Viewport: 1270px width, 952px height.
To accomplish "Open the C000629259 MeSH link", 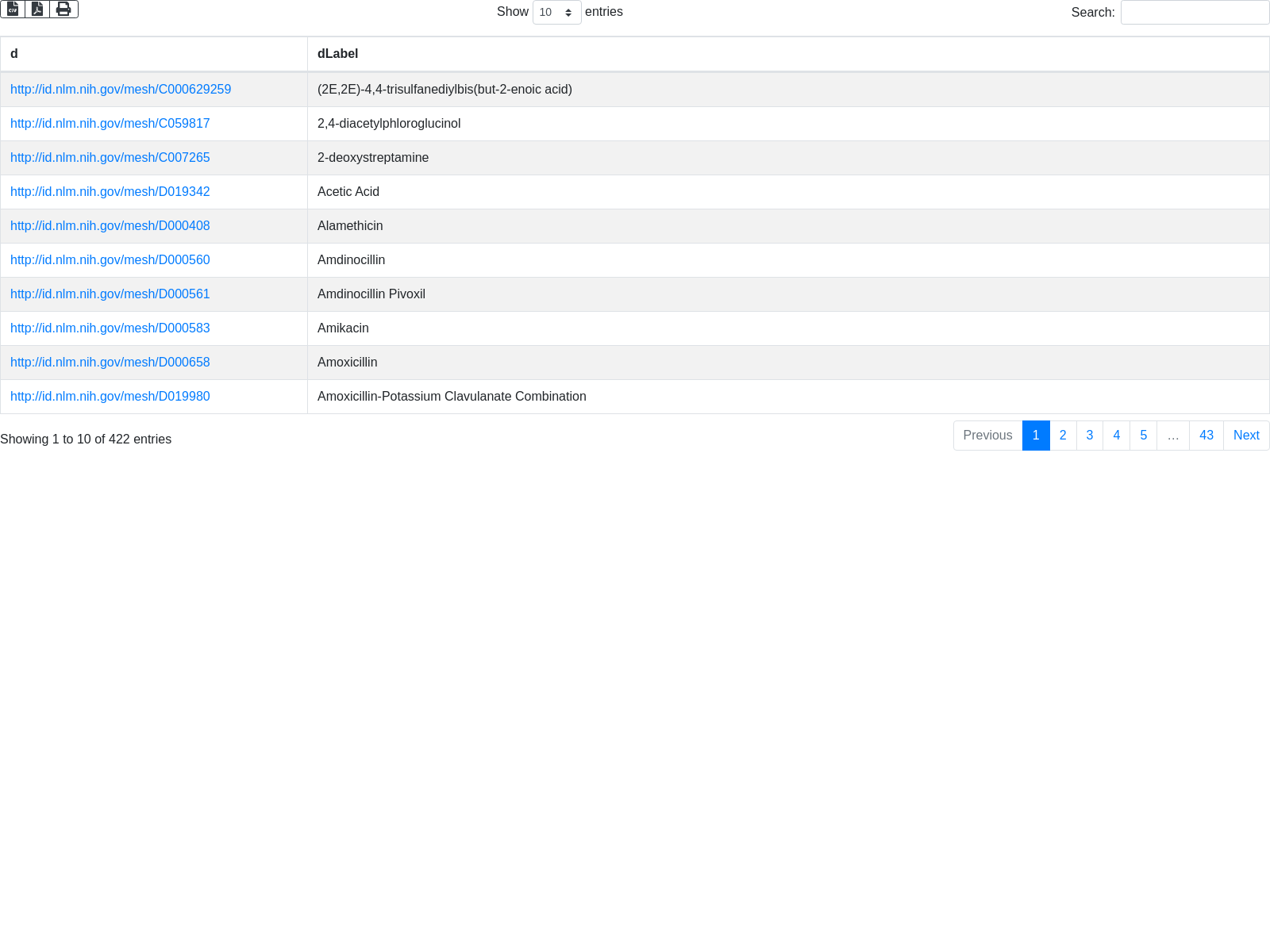I will (121, 90).
